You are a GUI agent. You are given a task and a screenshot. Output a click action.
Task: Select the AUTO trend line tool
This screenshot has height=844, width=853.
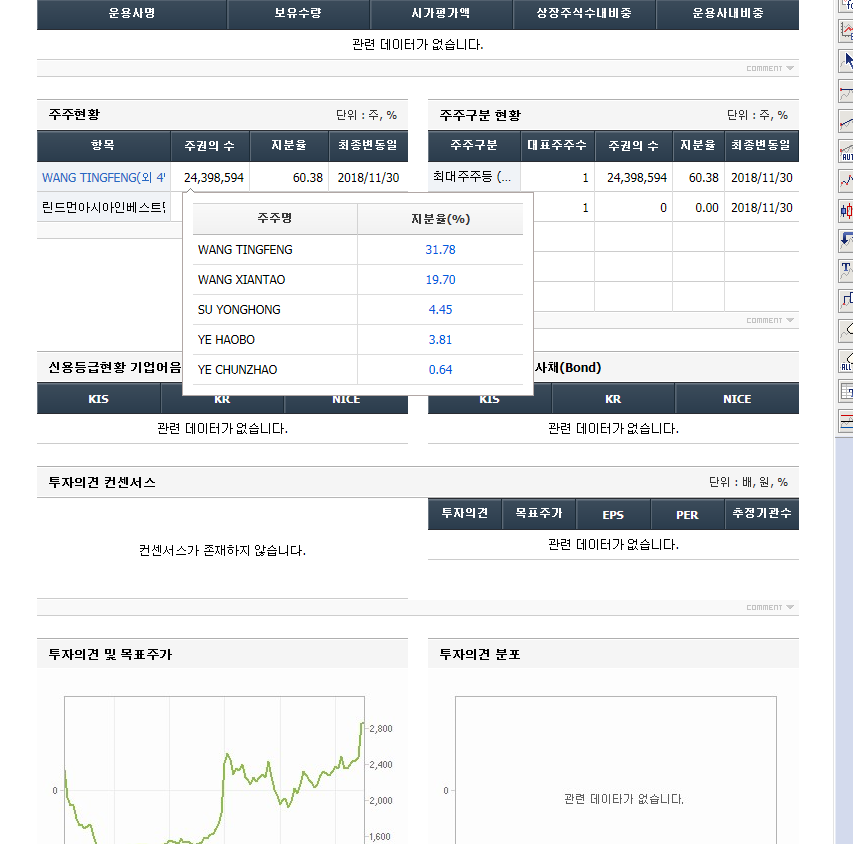[x=846, y=151]
